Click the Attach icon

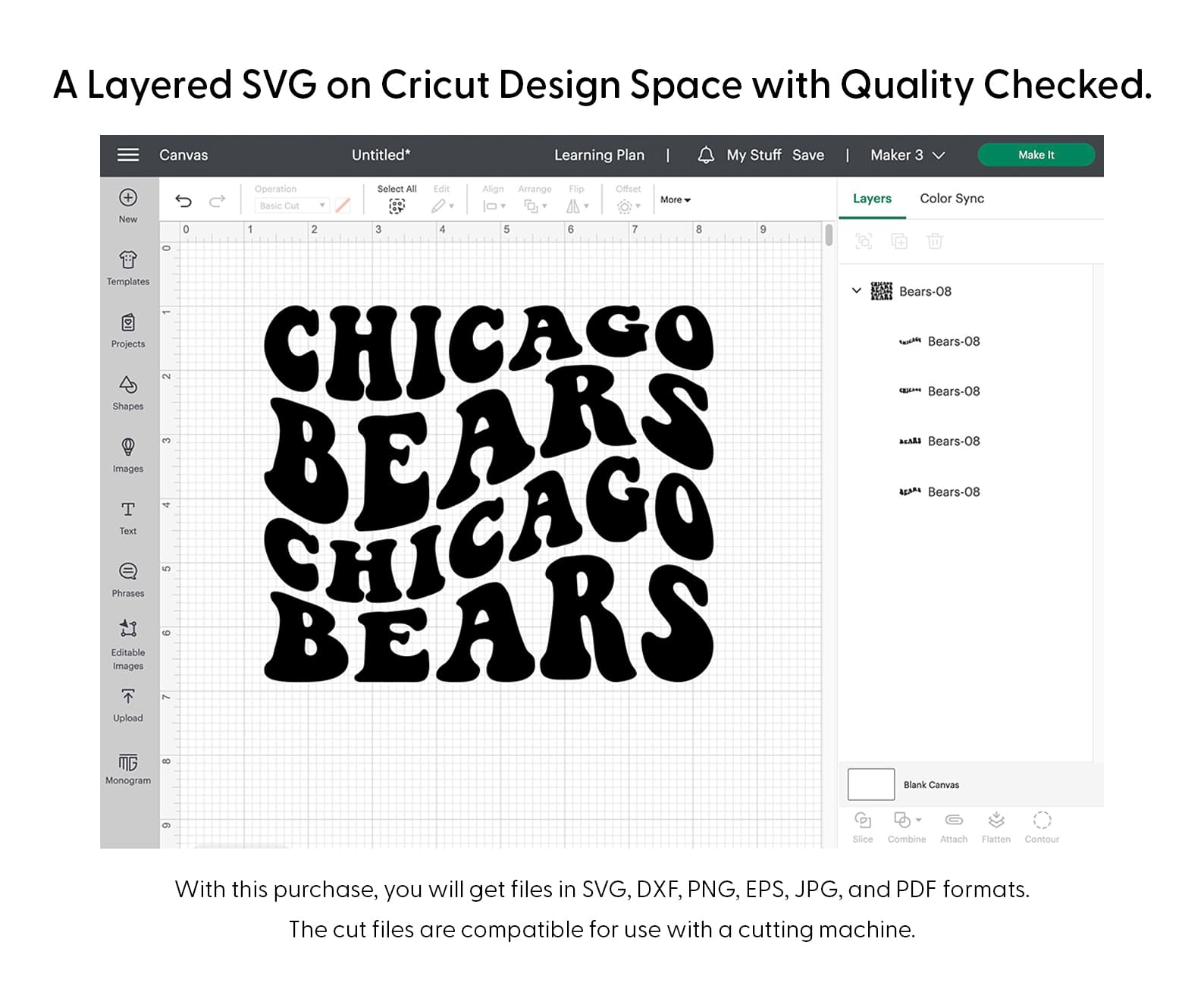[x=954, y=820]
